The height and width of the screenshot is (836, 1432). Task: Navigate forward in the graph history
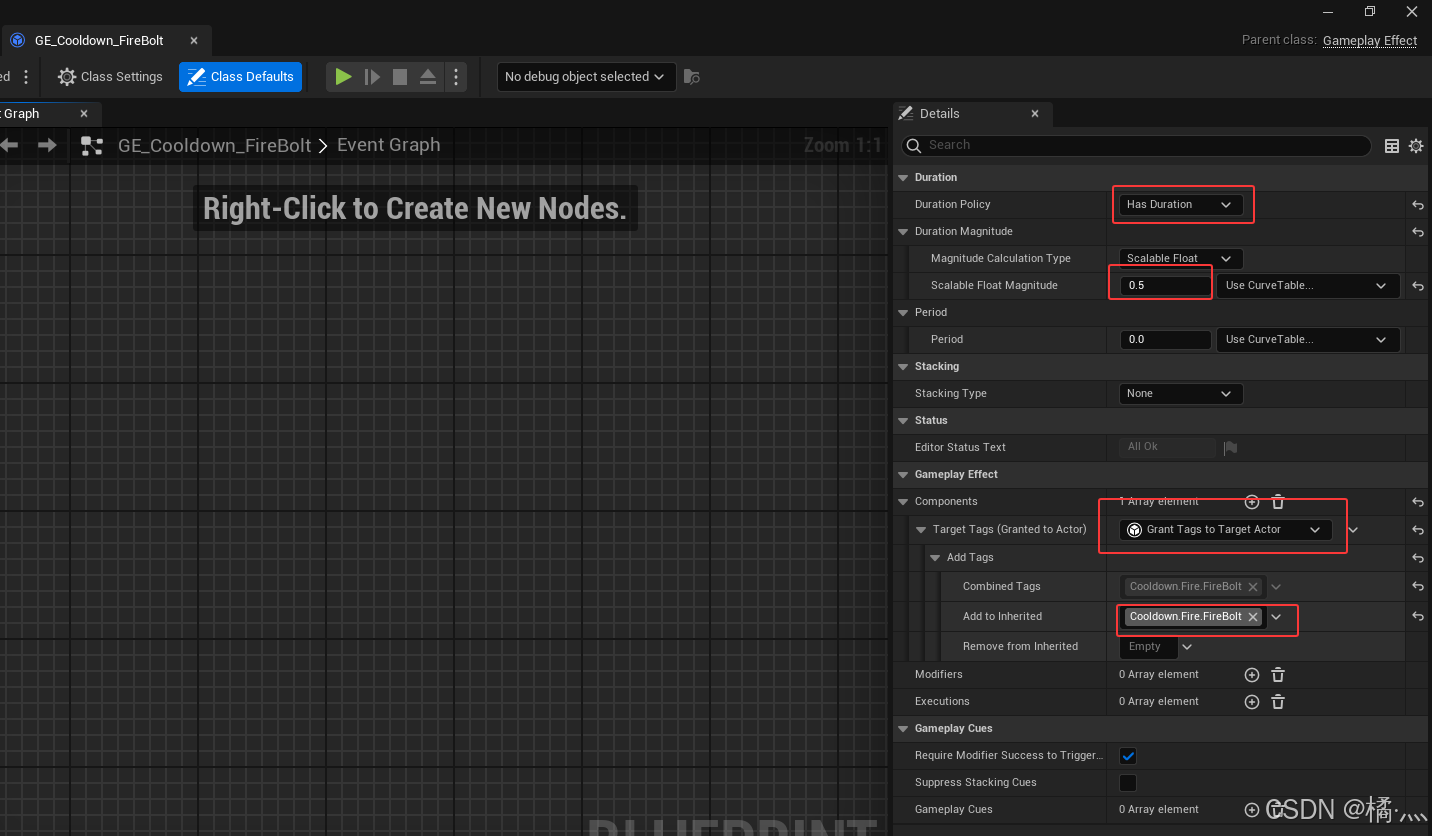click(47, 146)
